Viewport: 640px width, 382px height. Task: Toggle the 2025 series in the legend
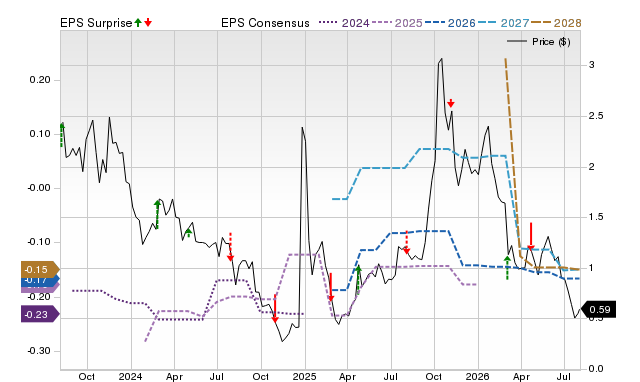click(397, 23)
